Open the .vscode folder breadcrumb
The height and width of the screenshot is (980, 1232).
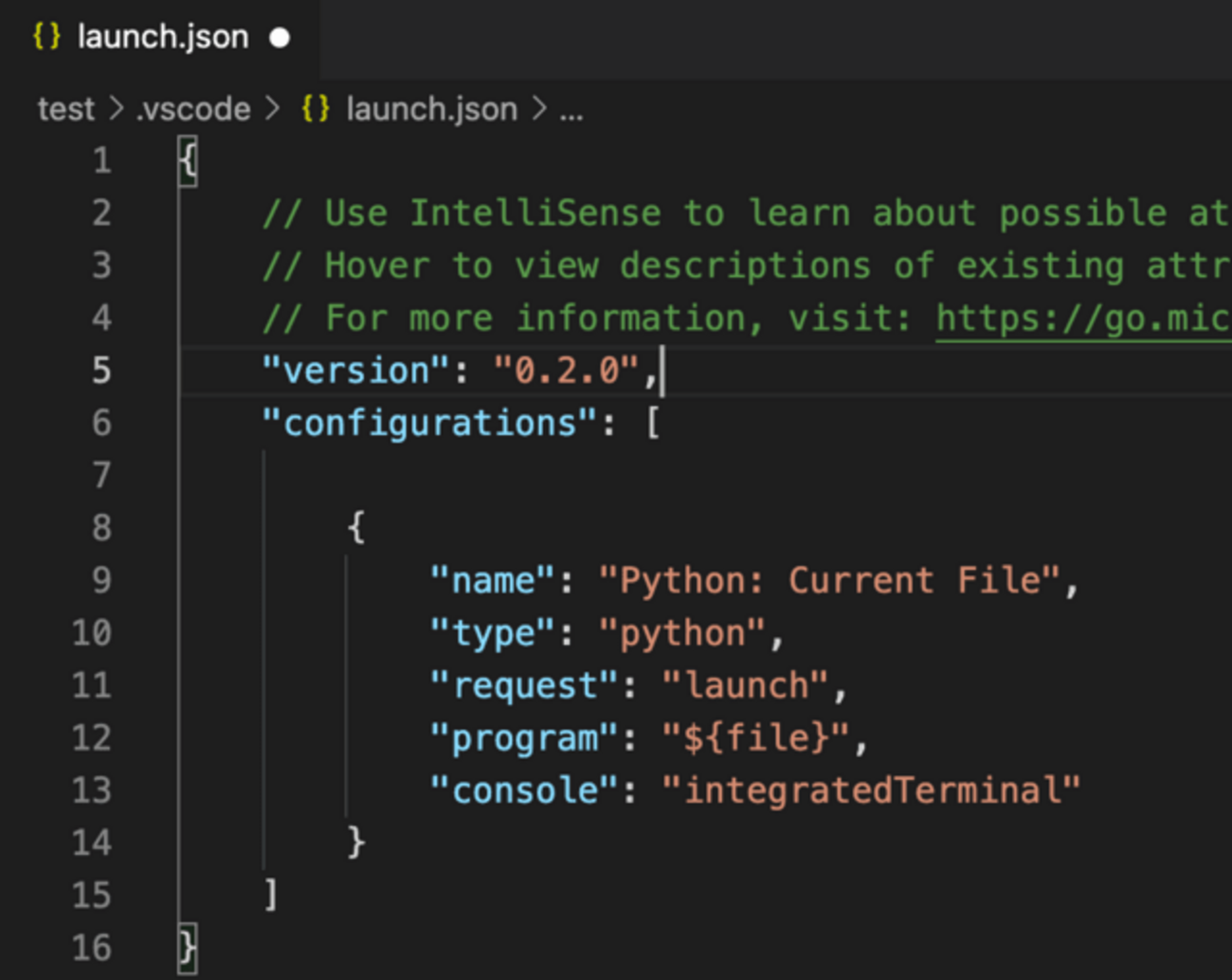tap(193, 109)
